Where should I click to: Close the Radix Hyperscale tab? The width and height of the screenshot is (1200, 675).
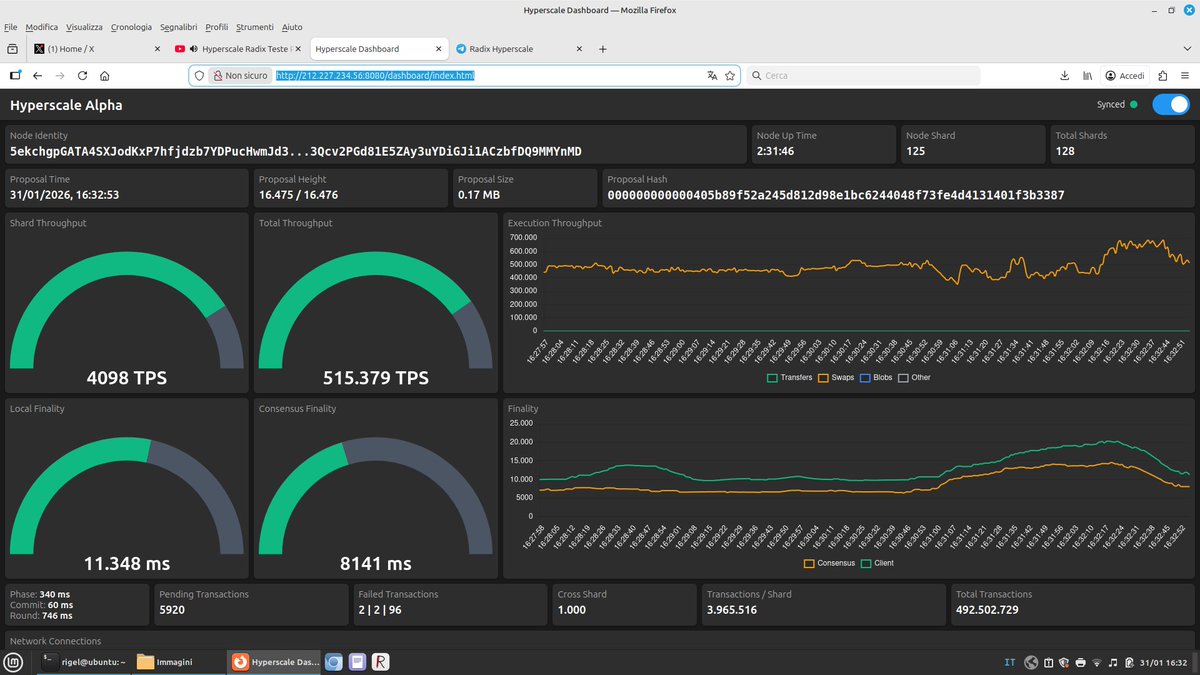(578, 48)
